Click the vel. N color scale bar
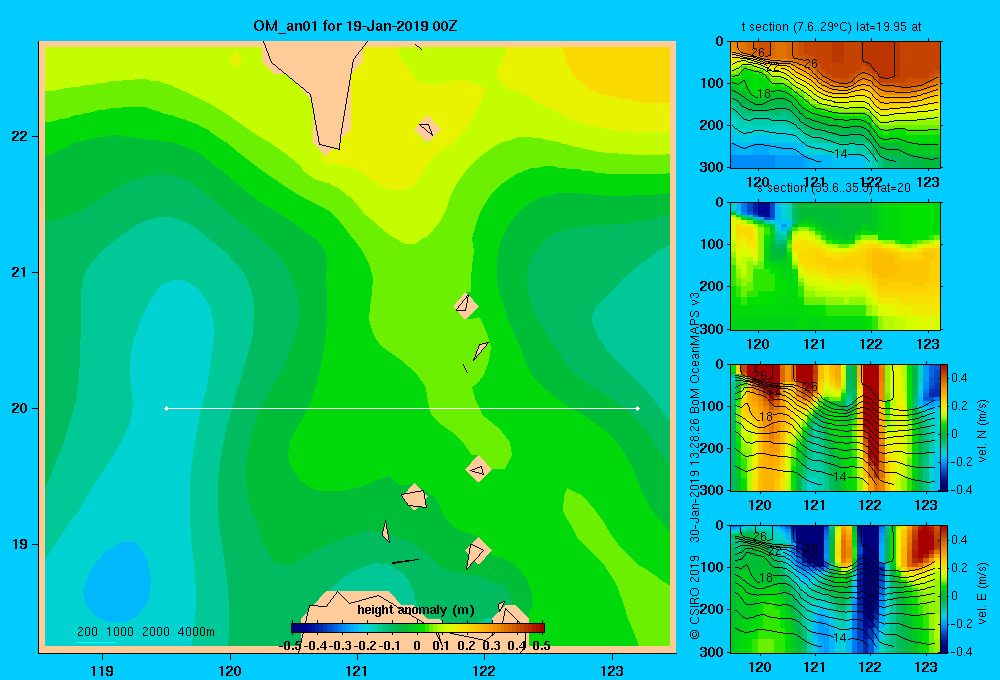The width and height of the screenshot is (1000, 680). (945, 427)
